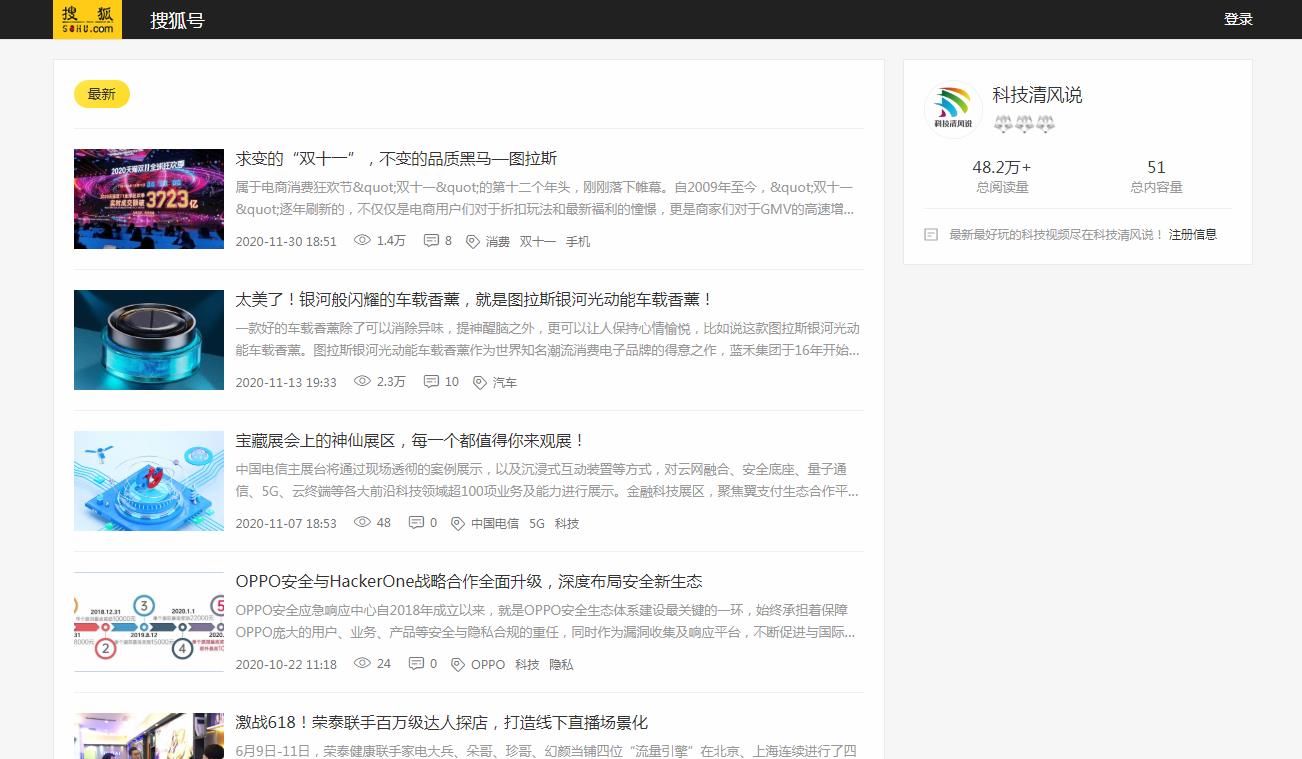Viewport: 1302px width, 759px height.
Task: Click the 51 总内容量 count
Action: pos(1156,167)
